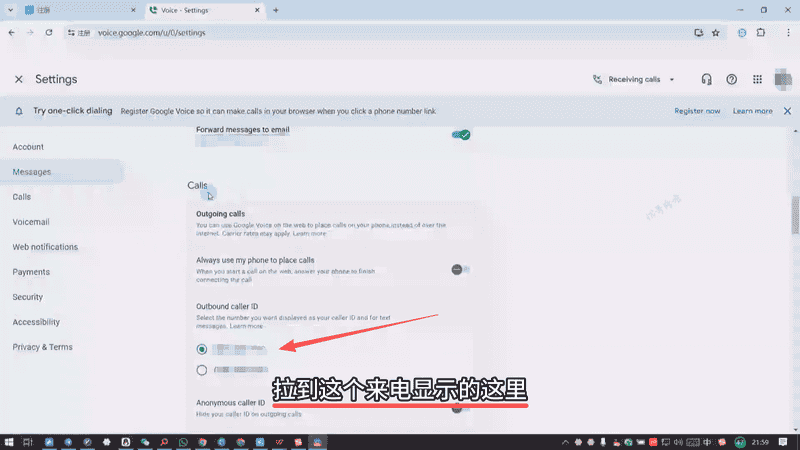Toggle Anonymous caller ID switch

click(461, 408)
